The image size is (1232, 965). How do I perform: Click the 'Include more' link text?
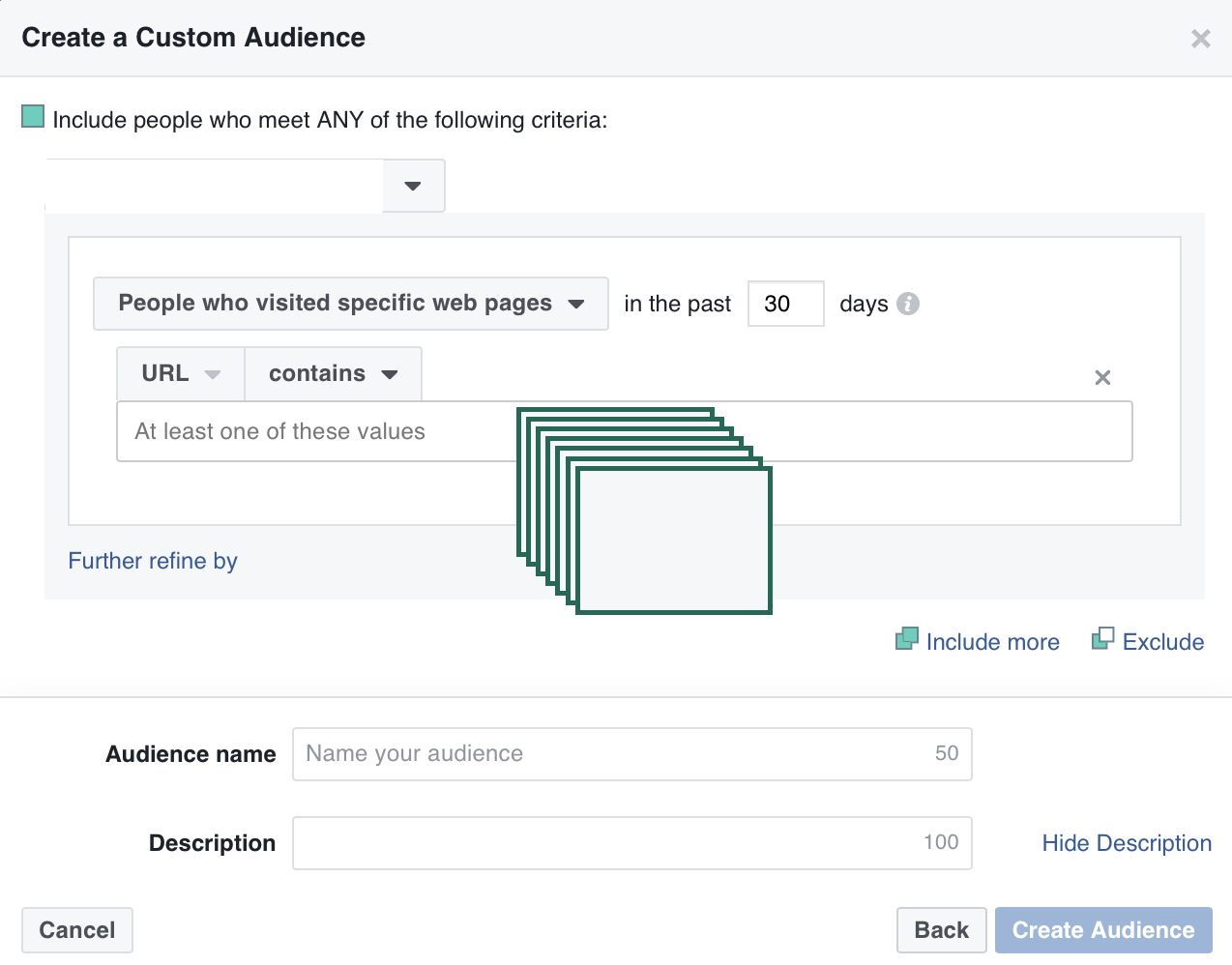click(x=992, y=642)
